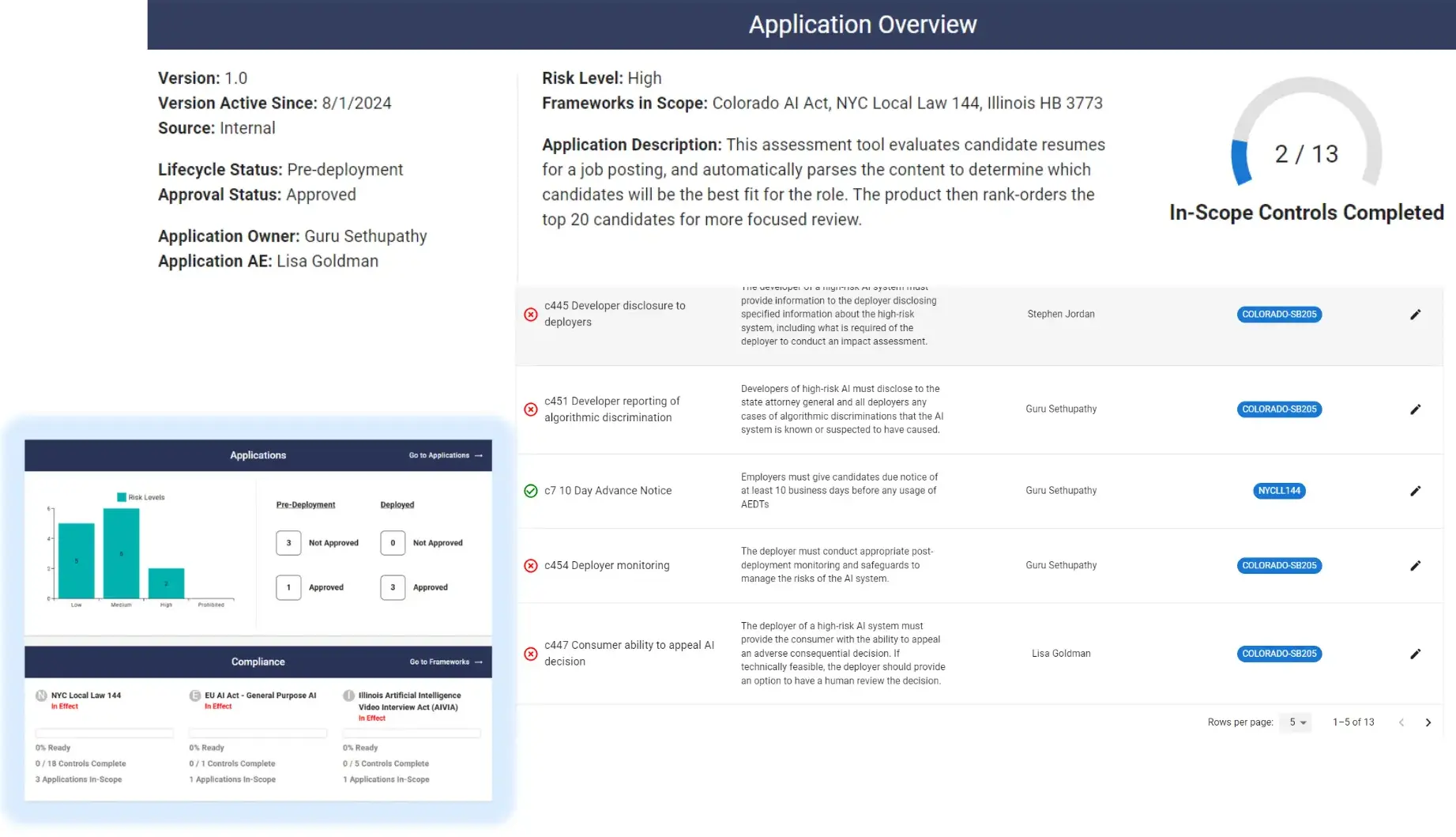Click the COLORADO-SB205 badge on c451 row
This screenshot has width=1456, height=837.
(1278, 409)
